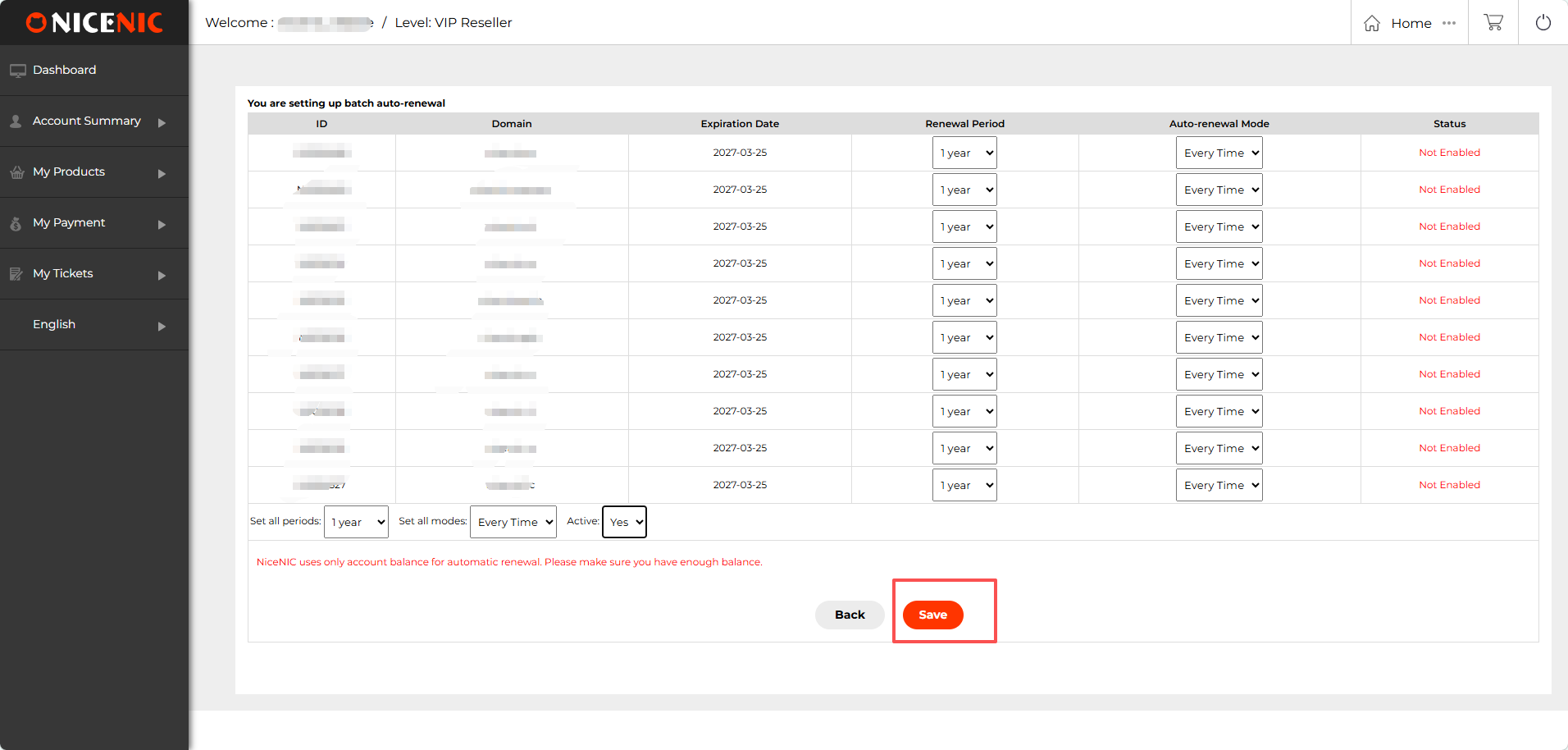Open the Set all modes dropdown
Image resolution: width=1568 pixels, height=750 pixels.
pos(513,522)
